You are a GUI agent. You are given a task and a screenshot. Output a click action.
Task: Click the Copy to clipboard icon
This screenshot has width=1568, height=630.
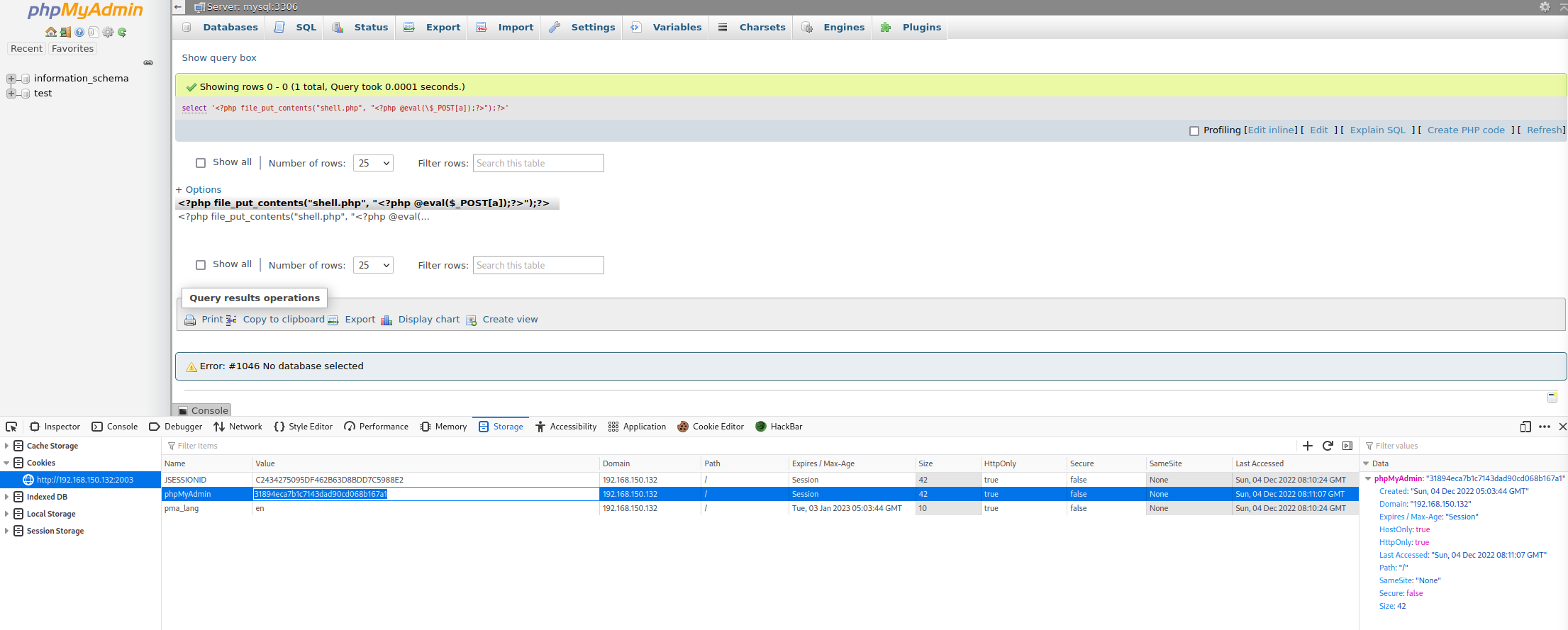(x=231, y=320)
